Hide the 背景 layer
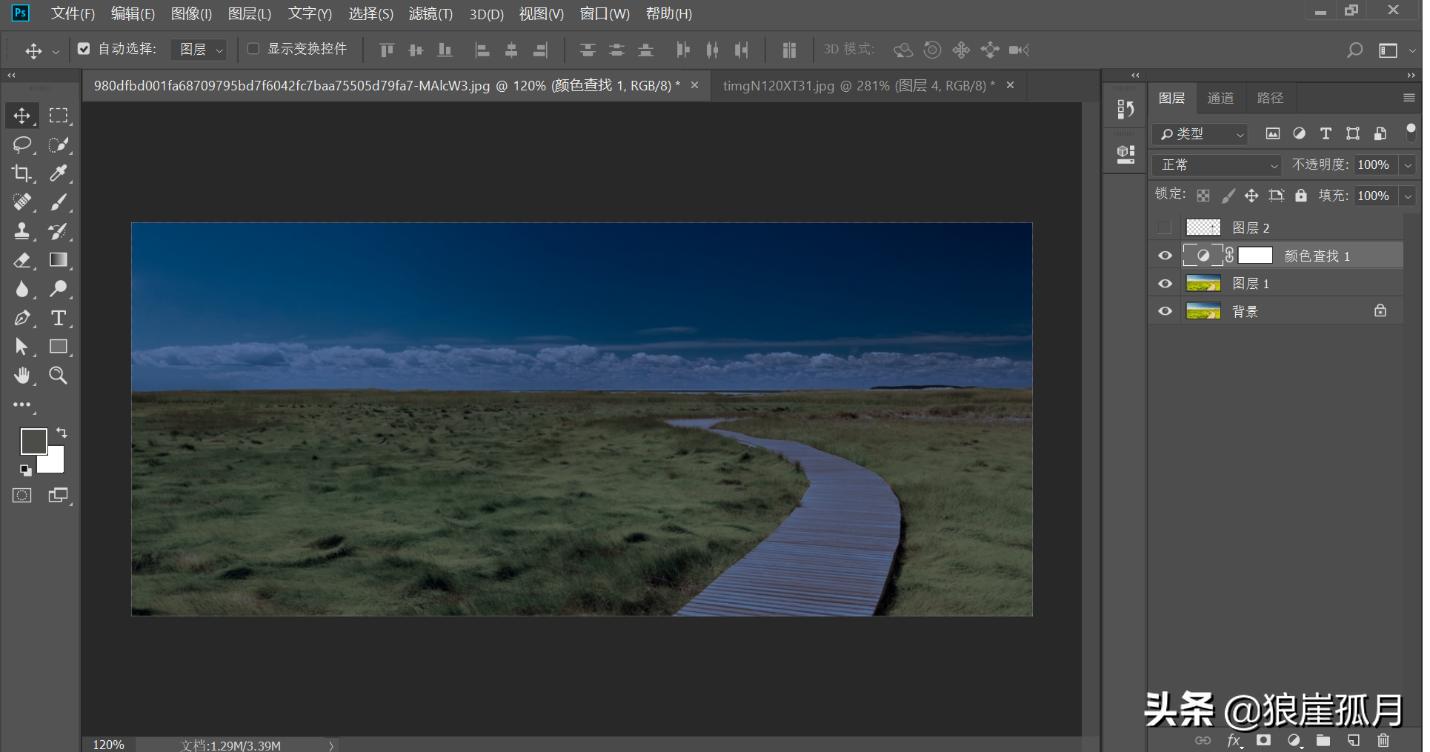This screenshot has height=752, width=1430. click(1164, 311)
